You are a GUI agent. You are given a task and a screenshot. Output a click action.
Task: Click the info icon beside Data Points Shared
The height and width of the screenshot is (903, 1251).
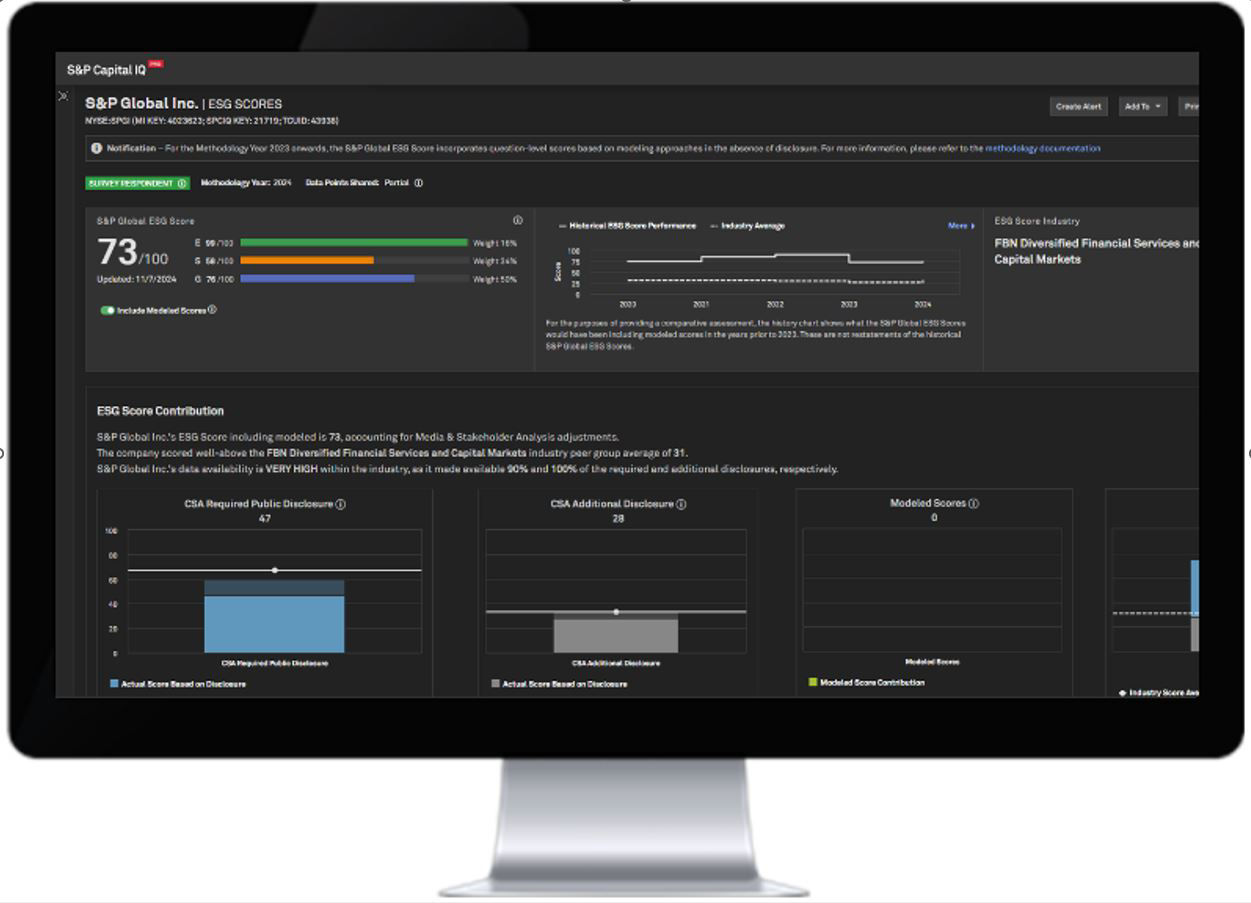click(418, 183)
